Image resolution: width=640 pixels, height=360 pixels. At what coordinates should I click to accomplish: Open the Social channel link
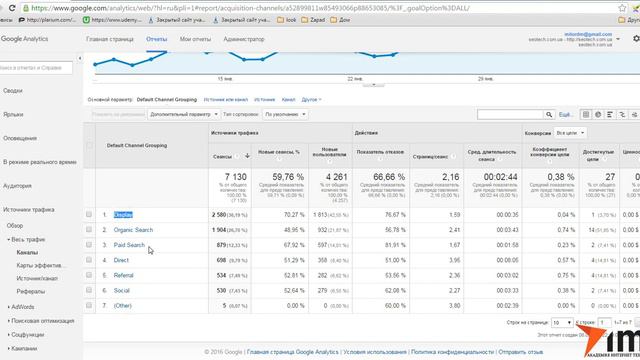122,290
